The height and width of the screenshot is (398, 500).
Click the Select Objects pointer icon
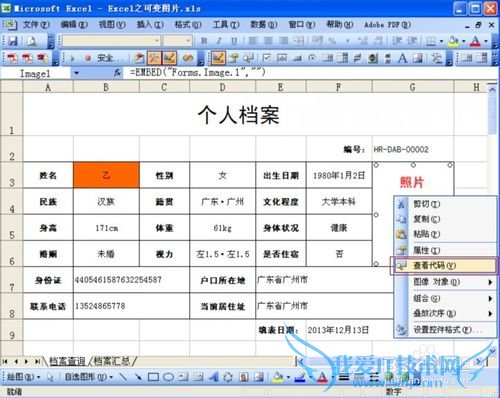(x=50, y=377)
